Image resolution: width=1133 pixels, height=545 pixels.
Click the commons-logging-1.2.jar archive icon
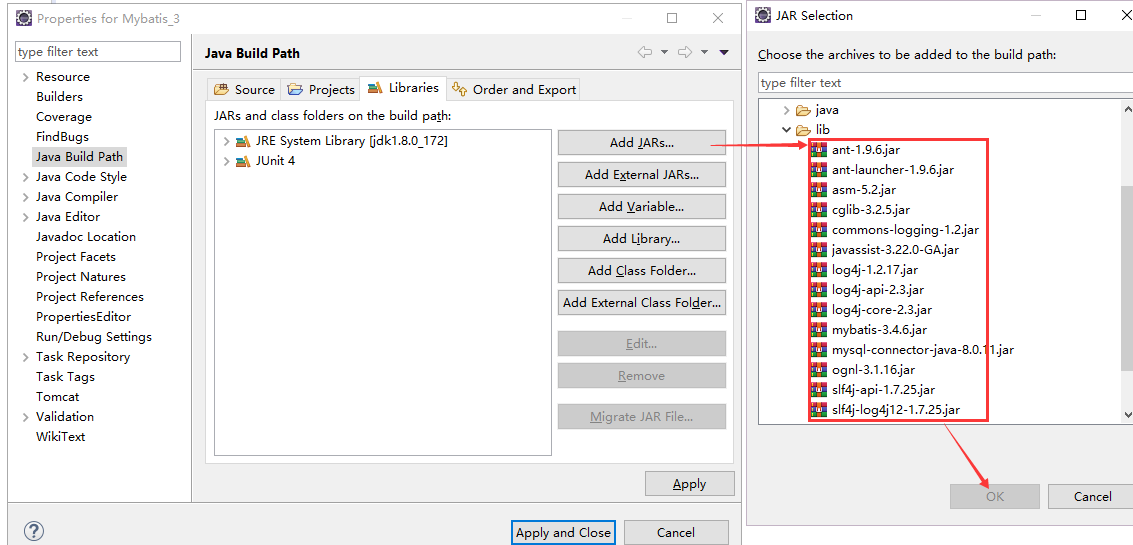[x=819, y=230]
